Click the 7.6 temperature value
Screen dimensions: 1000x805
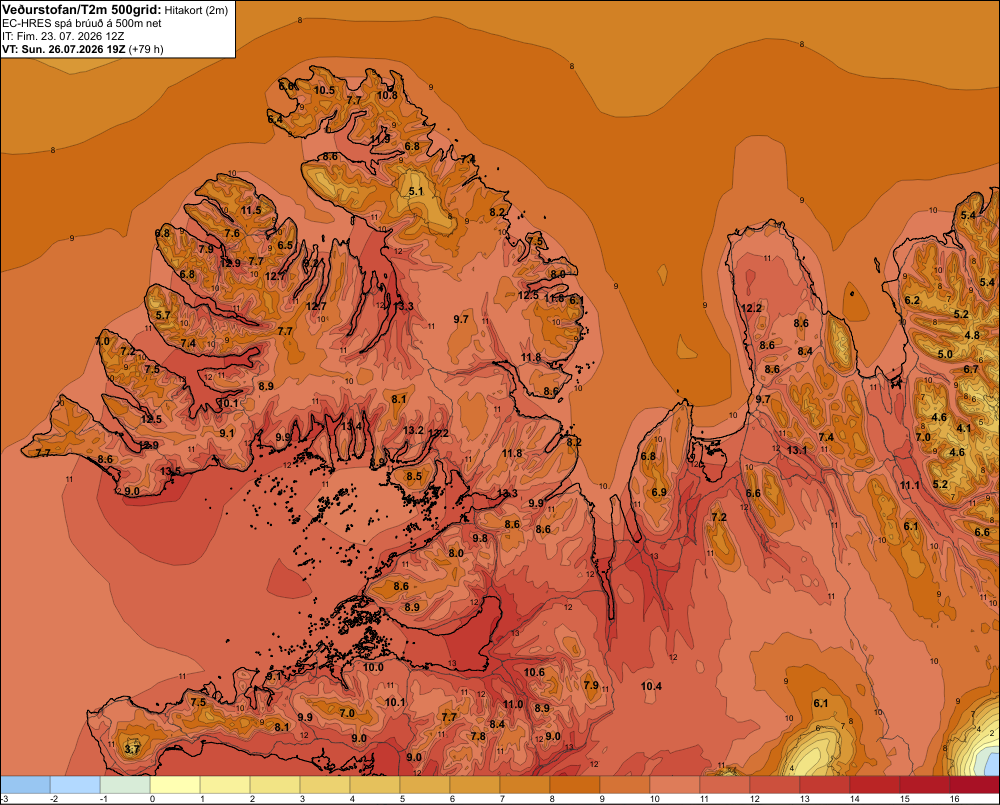[232, 233]
